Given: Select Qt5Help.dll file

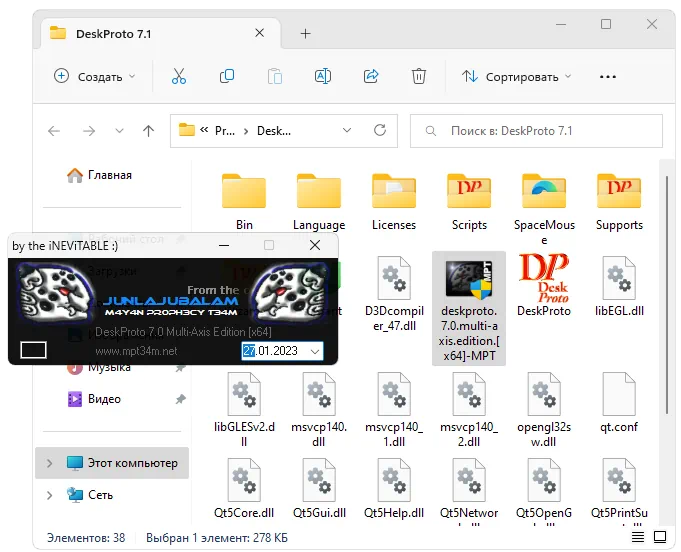Looking at the screenshot, I should coord(394,488).
